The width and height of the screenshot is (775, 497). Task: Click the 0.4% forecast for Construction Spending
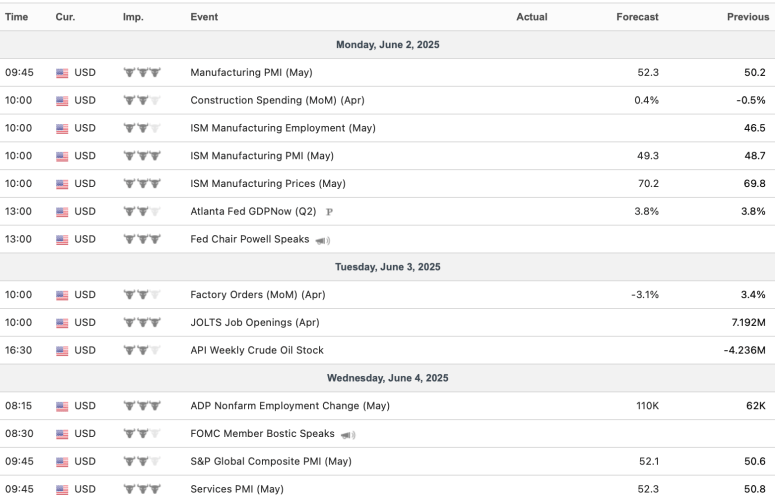[646, 100]
